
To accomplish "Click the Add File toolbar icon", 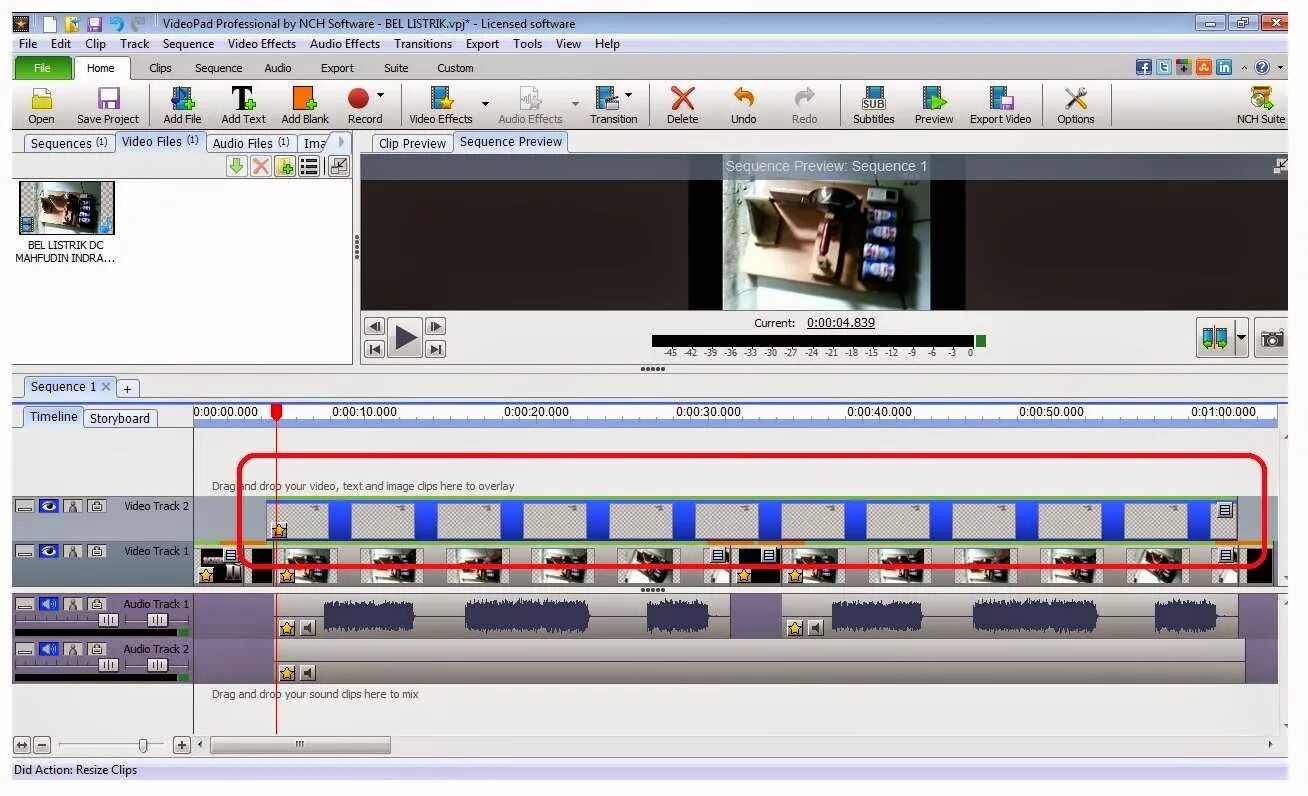I will click(x=182, y=105).
